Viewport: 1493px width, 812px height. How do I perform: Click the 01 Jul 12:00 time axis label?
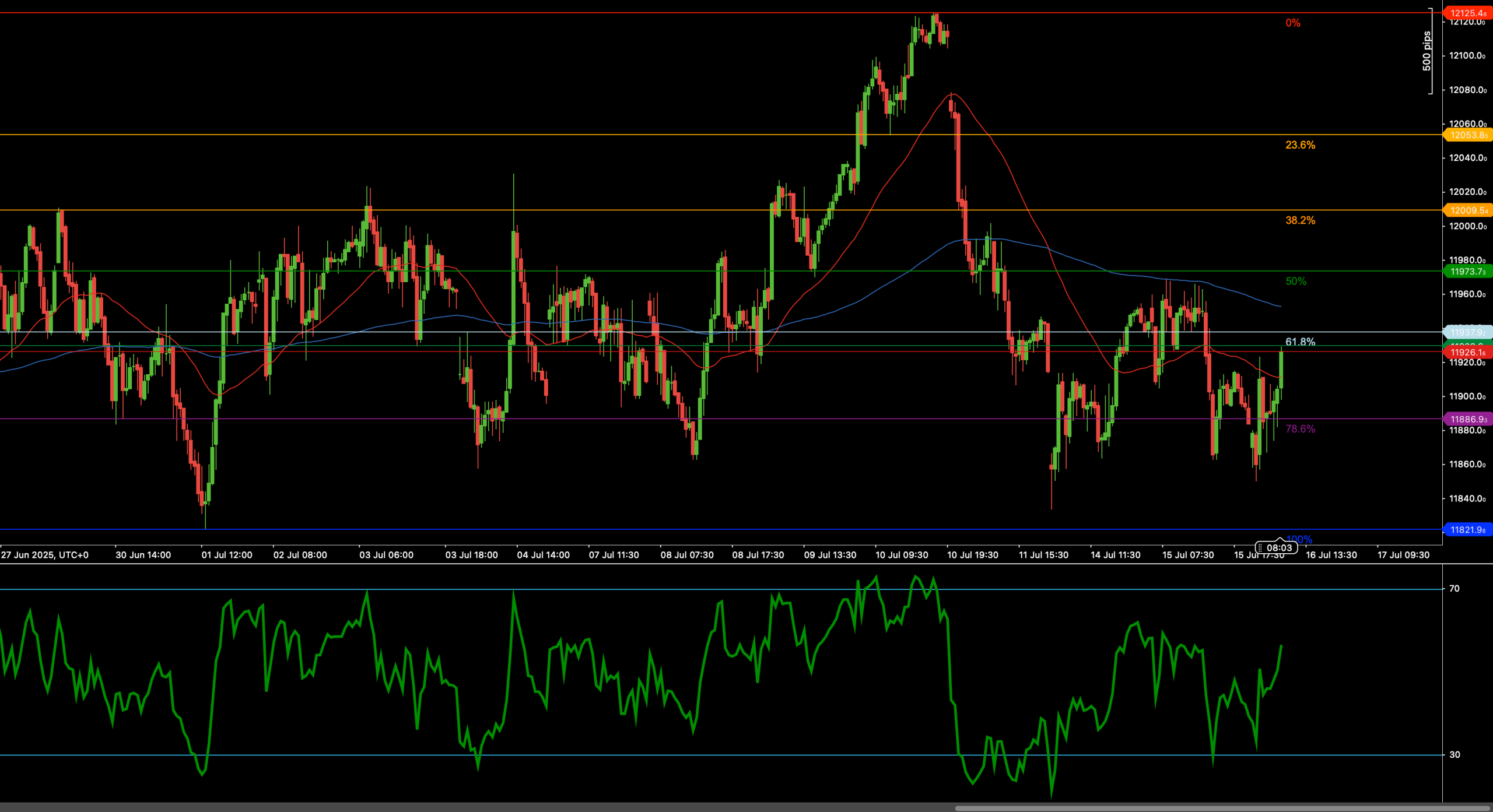coord(227,555)
